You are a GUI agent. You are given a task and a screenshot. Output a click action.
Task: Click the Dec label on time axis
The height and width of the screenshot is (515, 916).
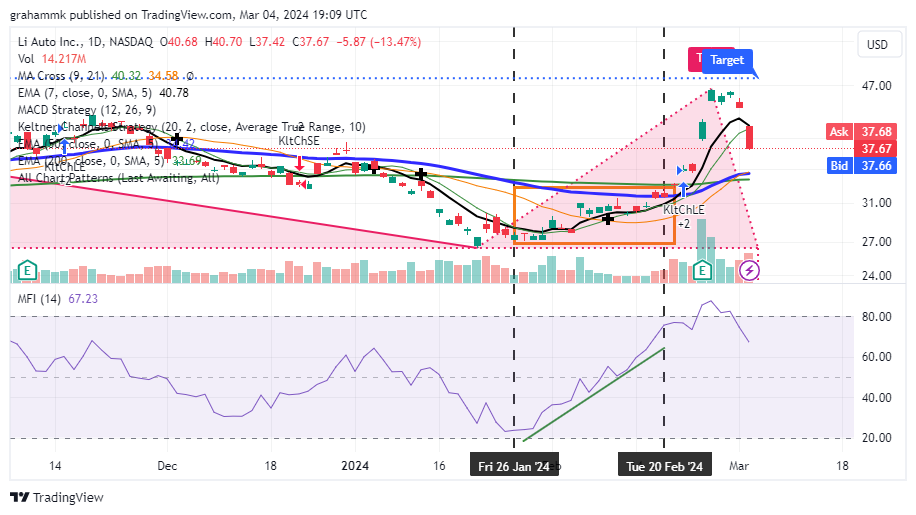[x=167, y=466]
